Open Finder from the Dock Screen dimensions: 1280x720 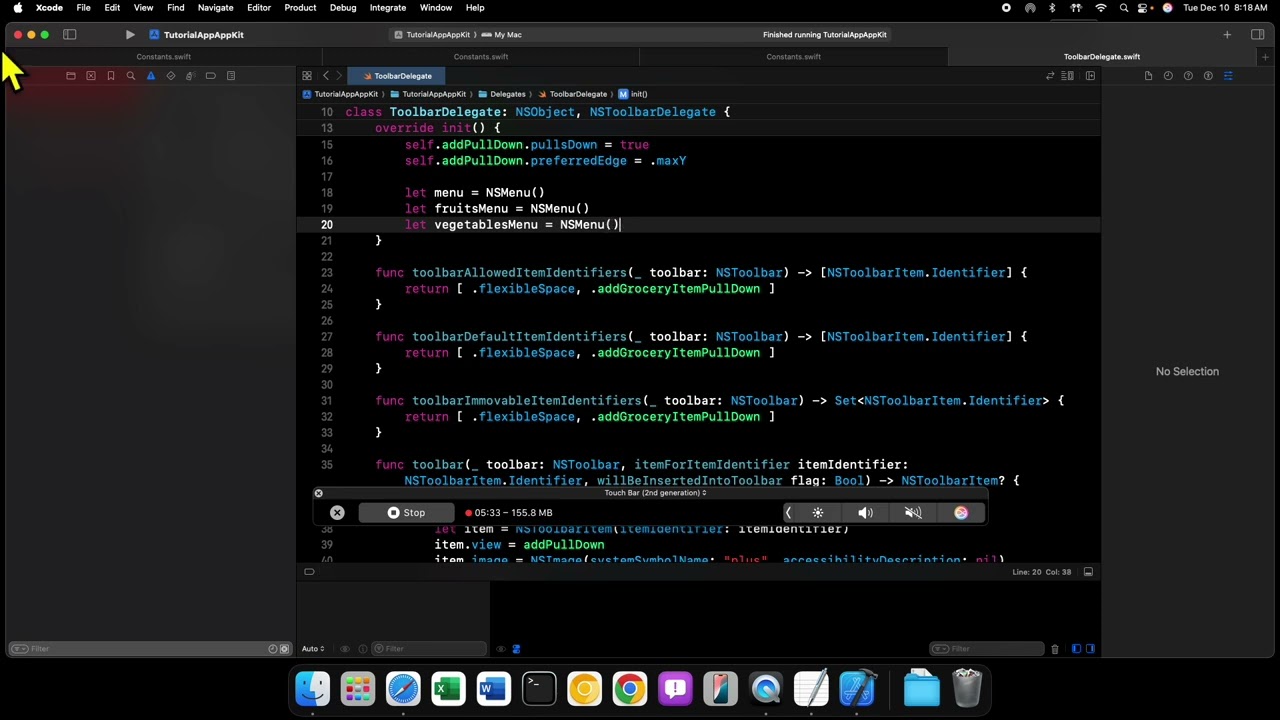pos(312,689)
